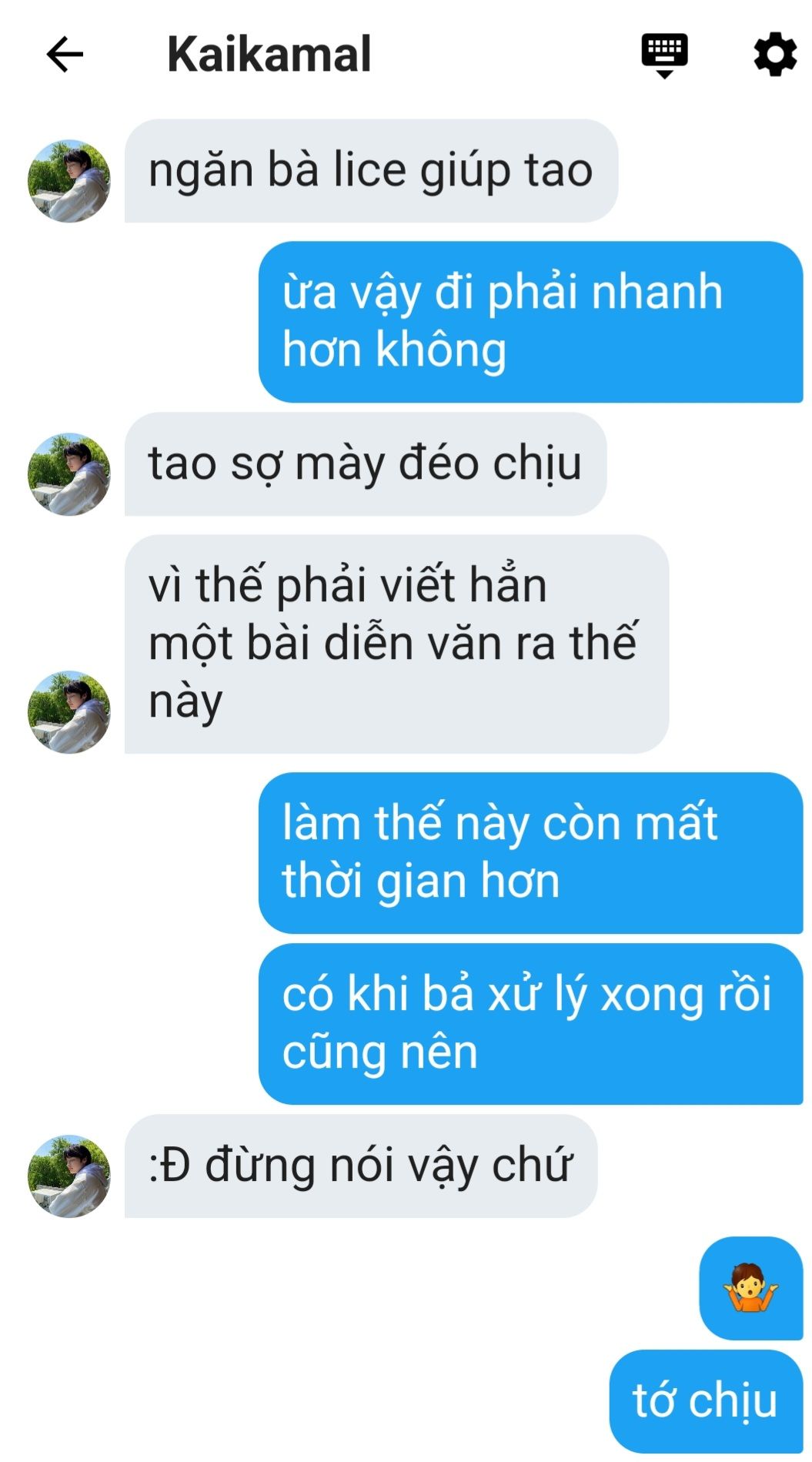Tap avatar beside the 'bài diễn văn' message
The height and width of the screenshot is (1462, 812).
[69, 711]
